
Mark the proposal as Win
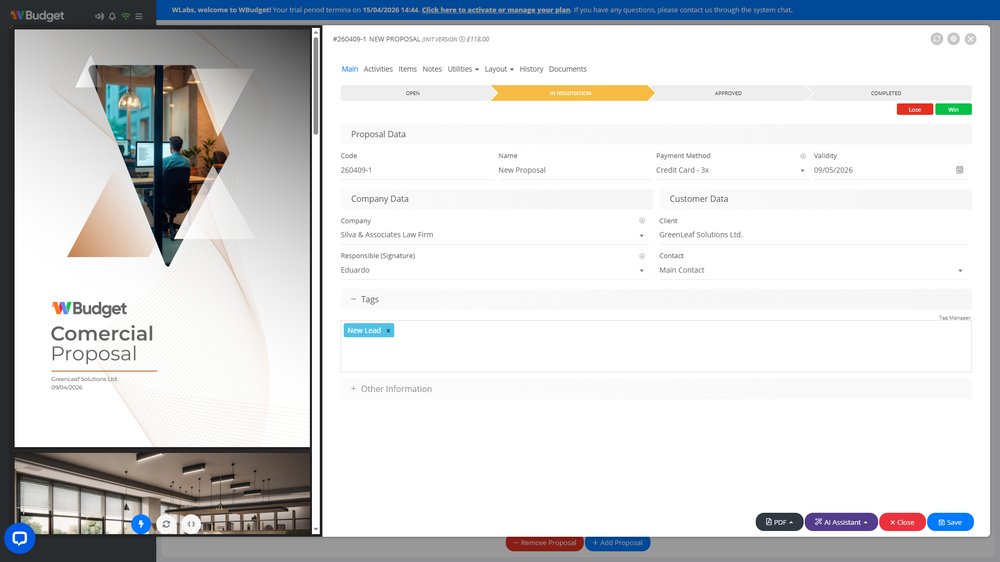pyautogui.click(x=953, y=110)
